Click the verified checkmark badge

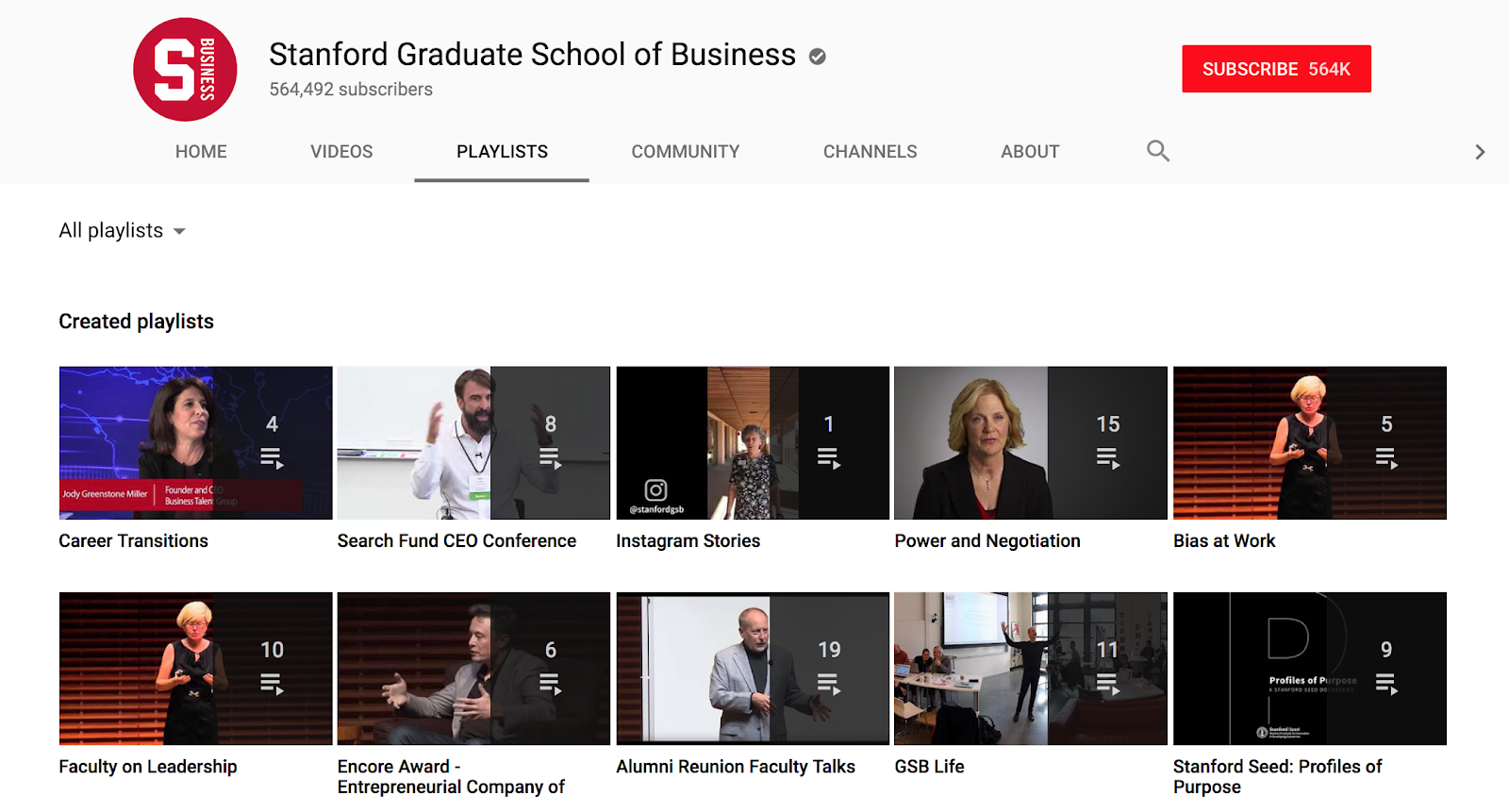pyautogui.click(x=818, y=57)
